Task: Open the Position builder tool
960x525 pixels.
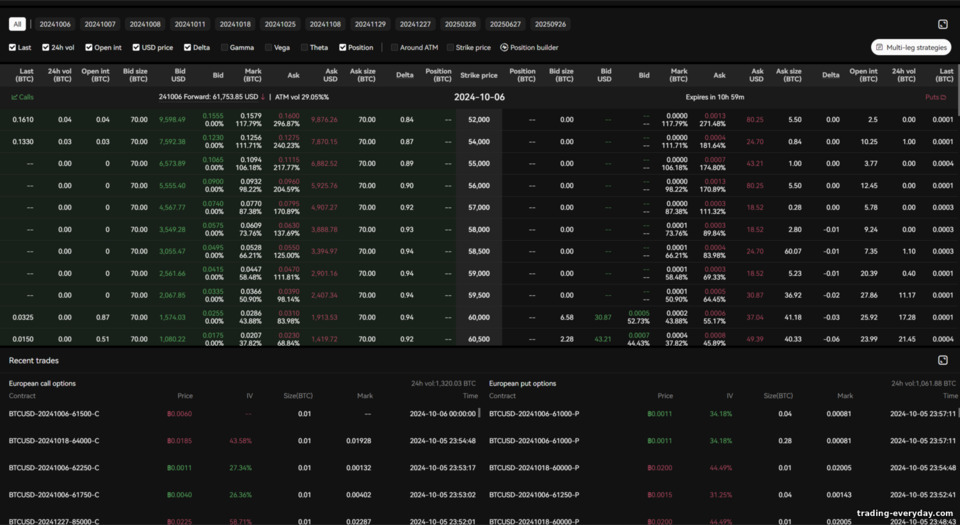Action: (x=529, y=47)
